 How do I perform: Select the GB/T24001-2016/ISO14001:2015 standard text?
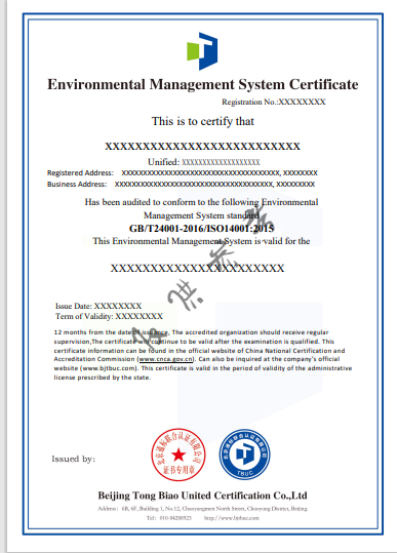[x=201, y=229]
